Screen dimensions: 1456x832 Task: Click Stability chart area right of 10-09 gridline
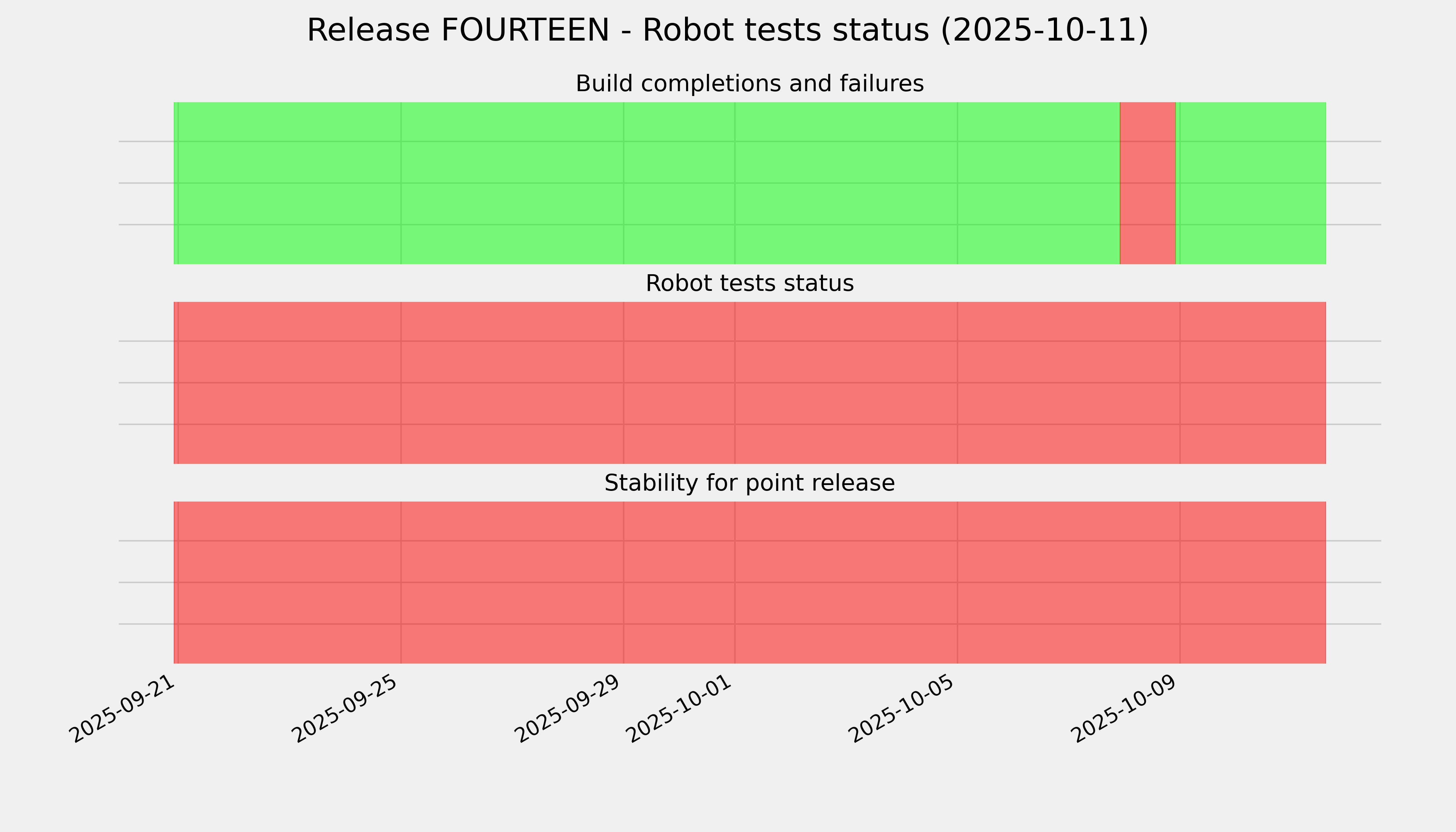[x=1251, y=582]
